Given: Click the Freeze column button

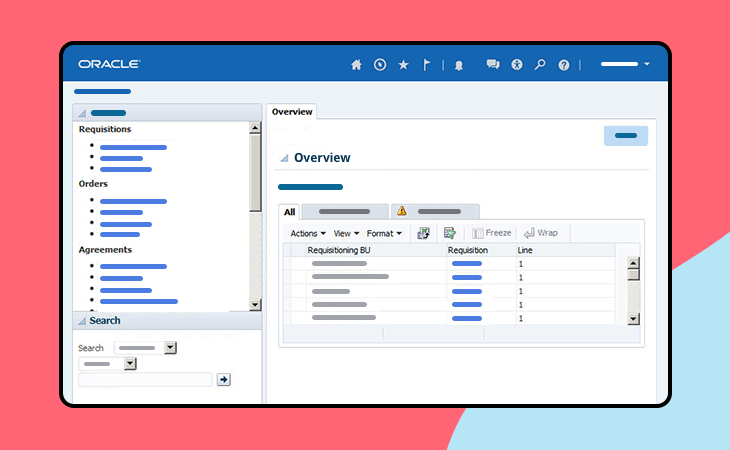Looking at the screenshot, I should [x=492, y=233].
